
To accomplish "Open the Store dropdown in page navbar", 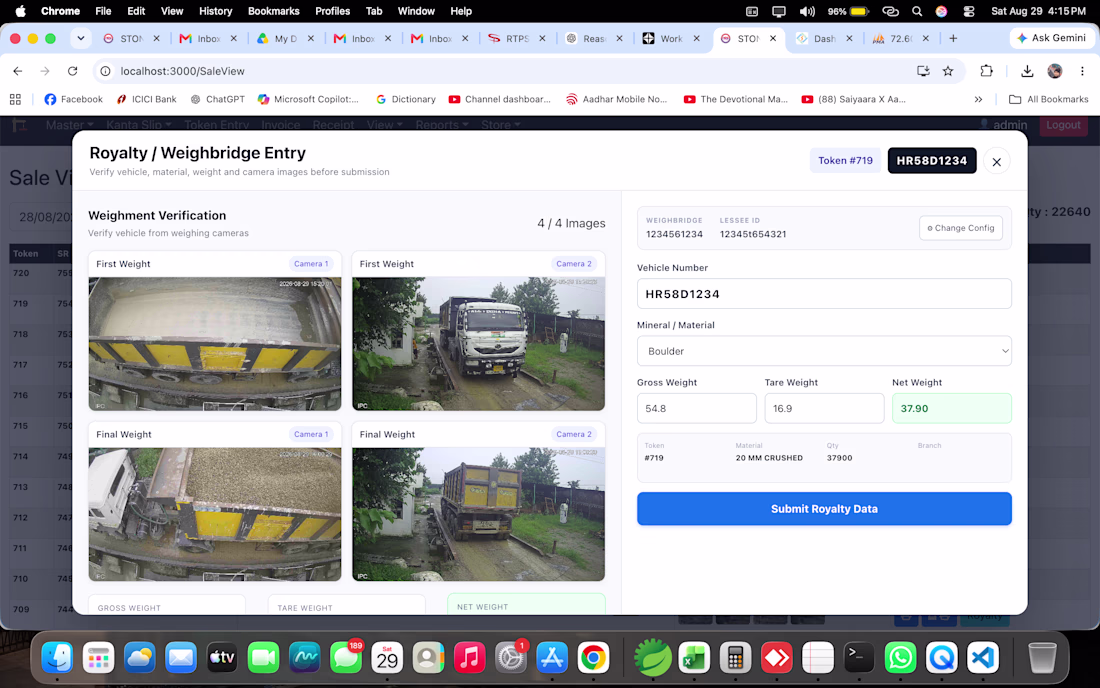I will (500, 125).
